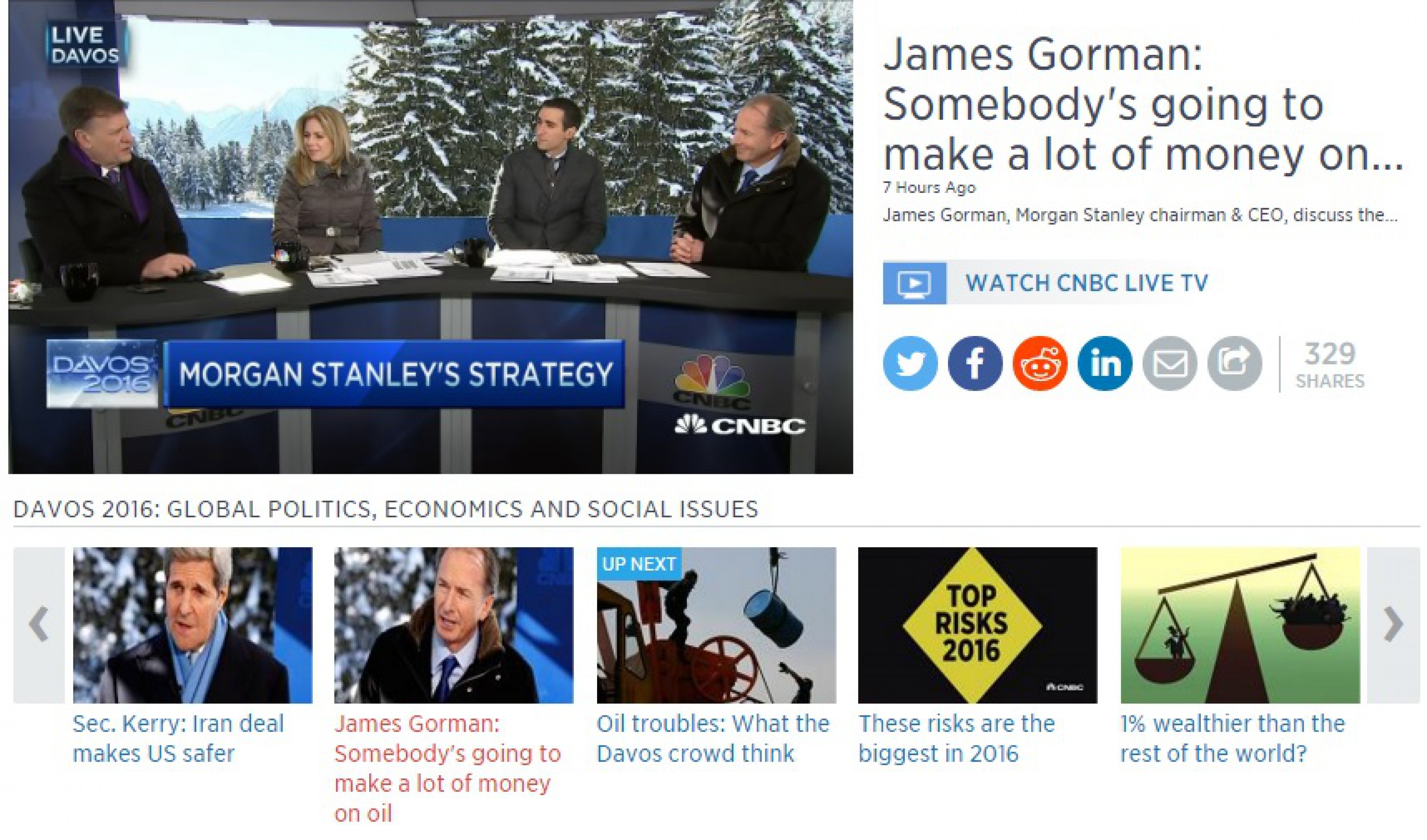Share video on LinkedIn
This screenshot has width=1427, height=840.
coord(1105,363)
